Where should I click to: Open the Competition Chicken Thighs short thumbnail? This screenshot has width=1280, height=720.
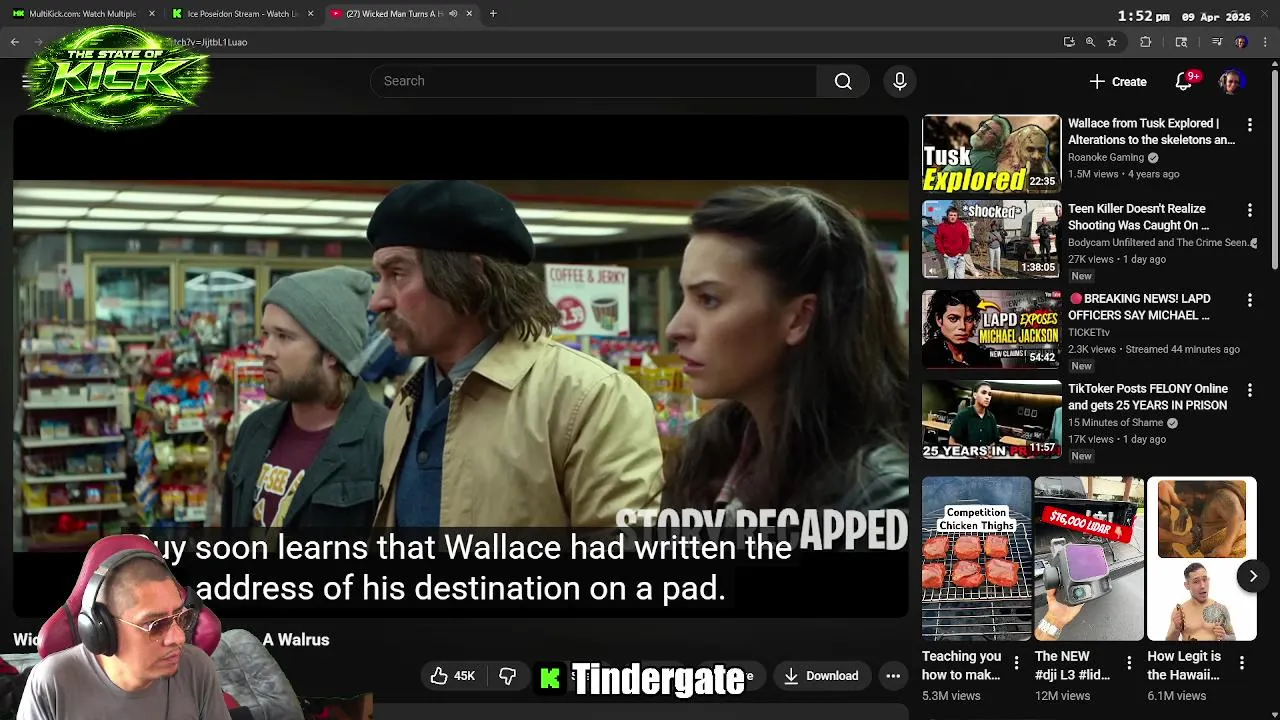click(976, 558)
